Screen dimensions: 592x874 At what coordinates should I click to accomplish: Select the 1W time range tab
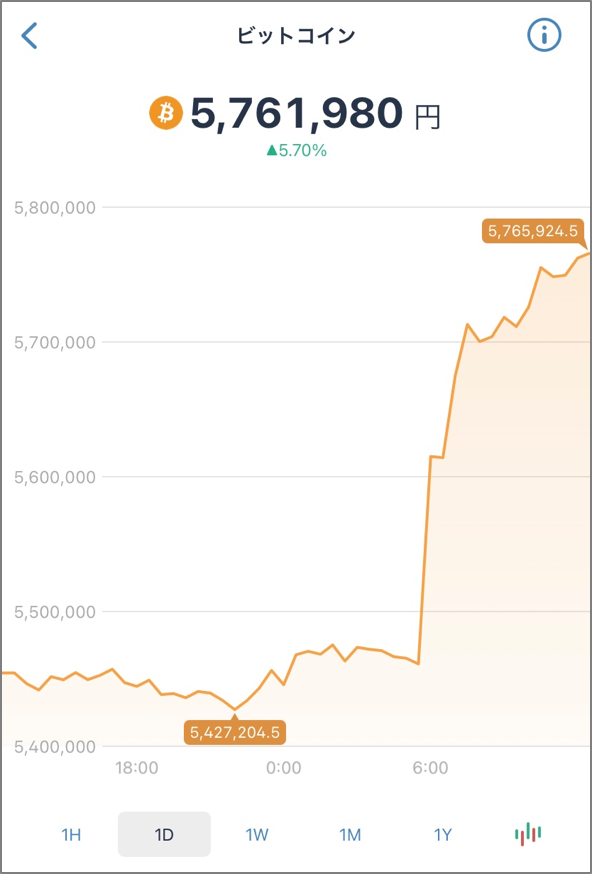click(x=257, y=835)
